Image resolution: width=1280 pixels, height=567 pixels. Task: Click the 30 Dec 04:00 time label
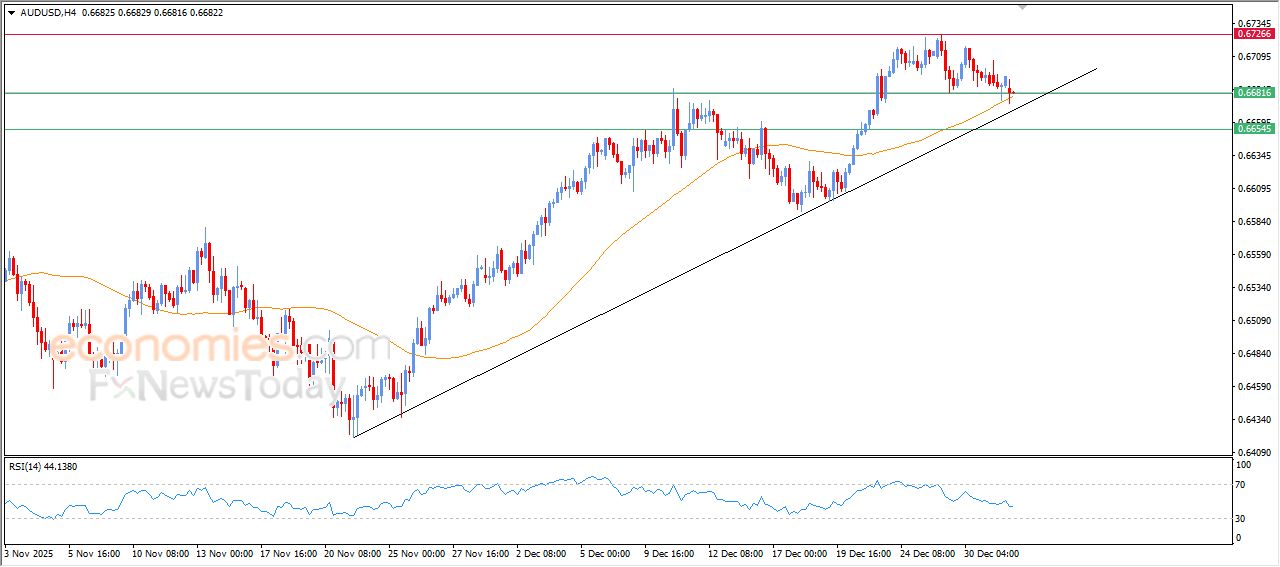[x=991, y=552]
